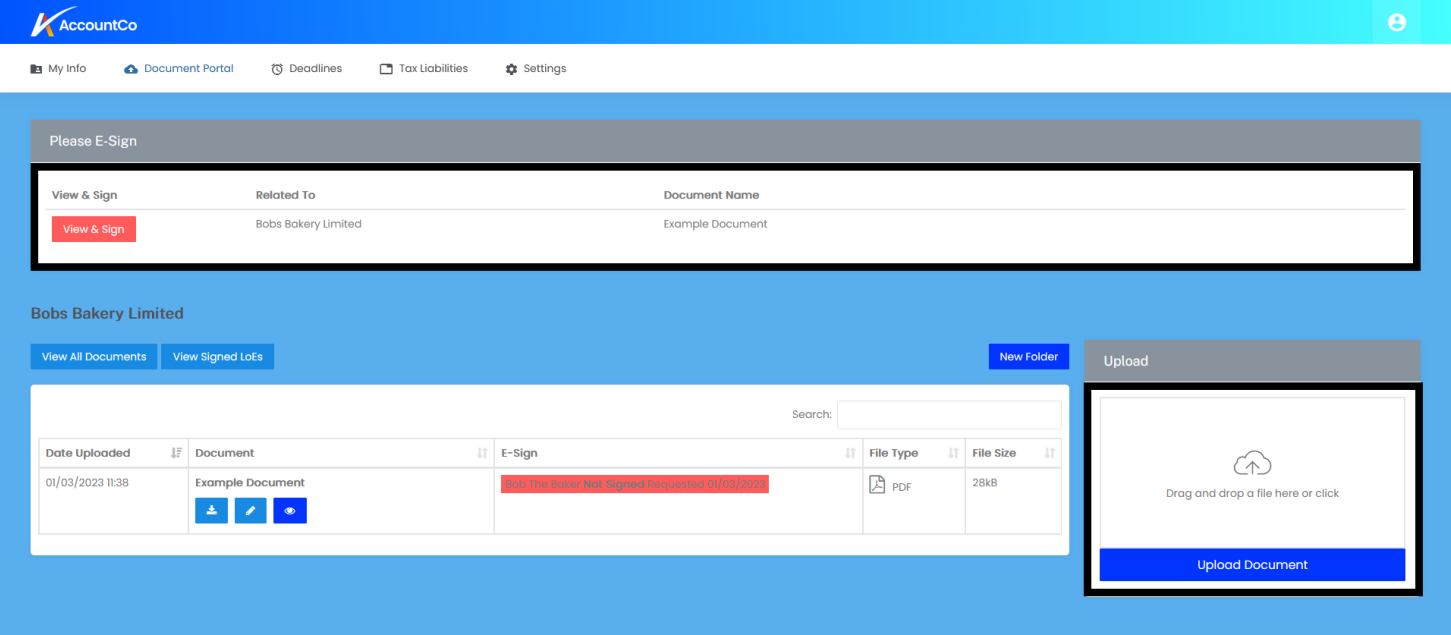Click the AccountCo logo

[83, 22]
